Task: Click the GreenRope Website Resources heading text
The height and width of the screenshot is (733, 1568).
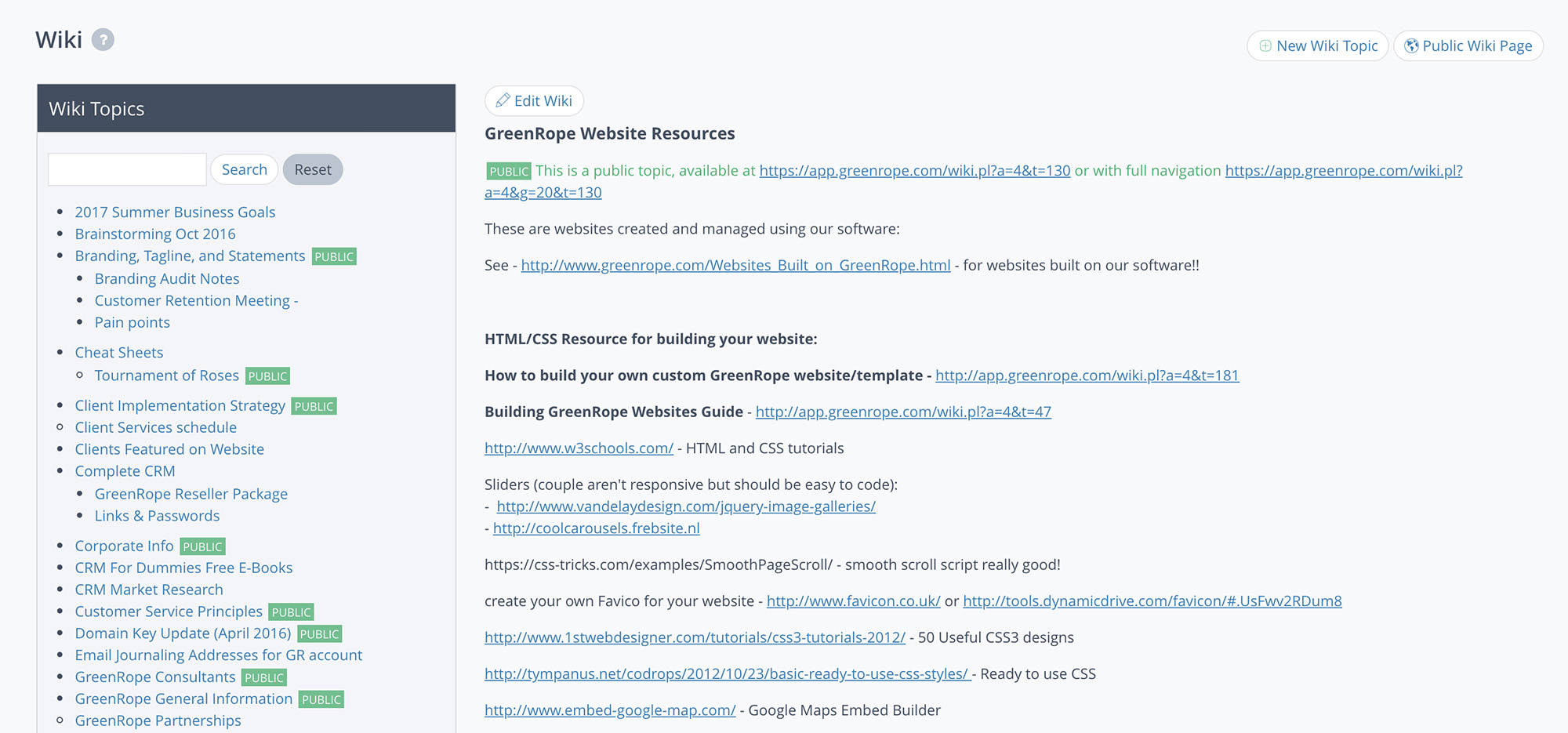Action: (609, 133)
